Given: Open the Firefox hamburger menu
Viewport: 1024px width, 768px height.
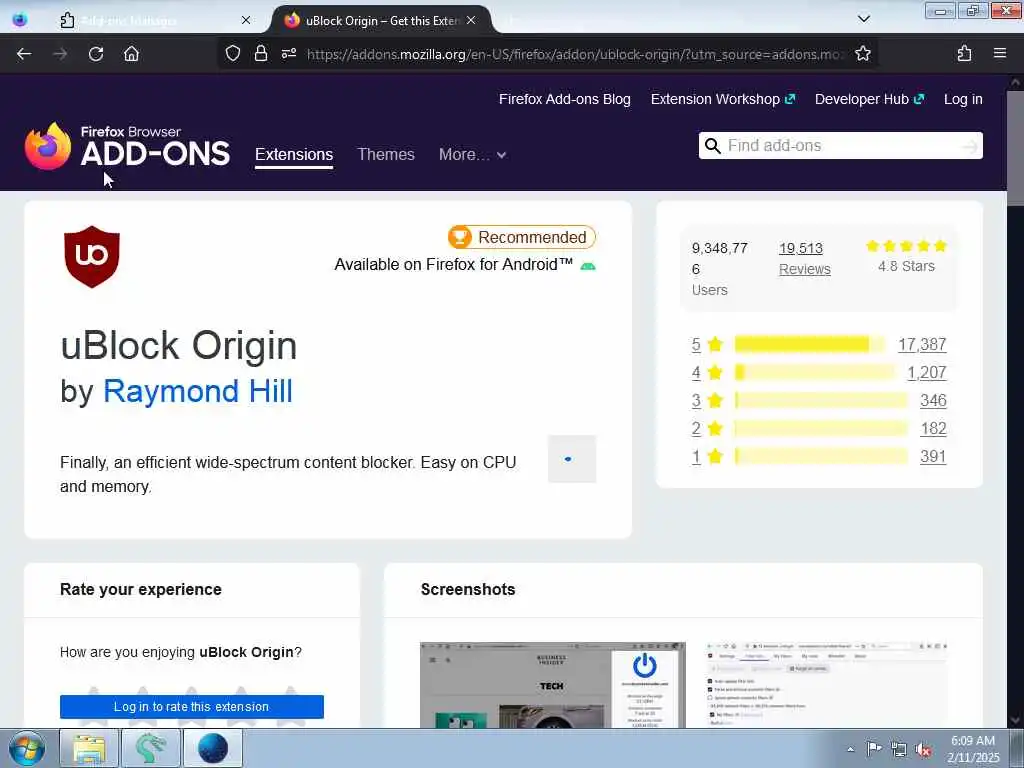Looking at the screenshot, I should click(x=1000, y=53).
